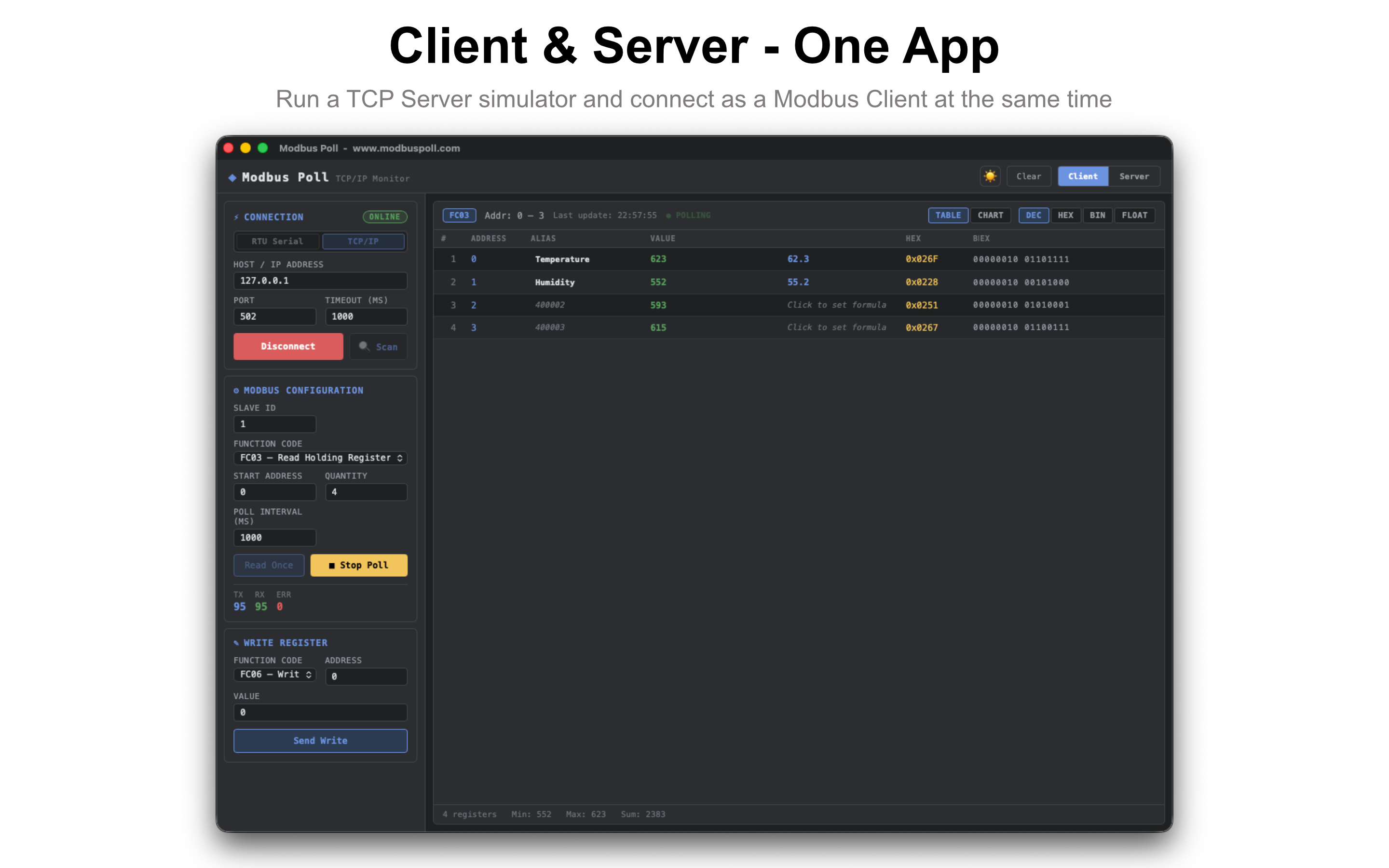Click the TX counter value 95
The height and width of the screenshot is (868, 1389).
(239, 607)
